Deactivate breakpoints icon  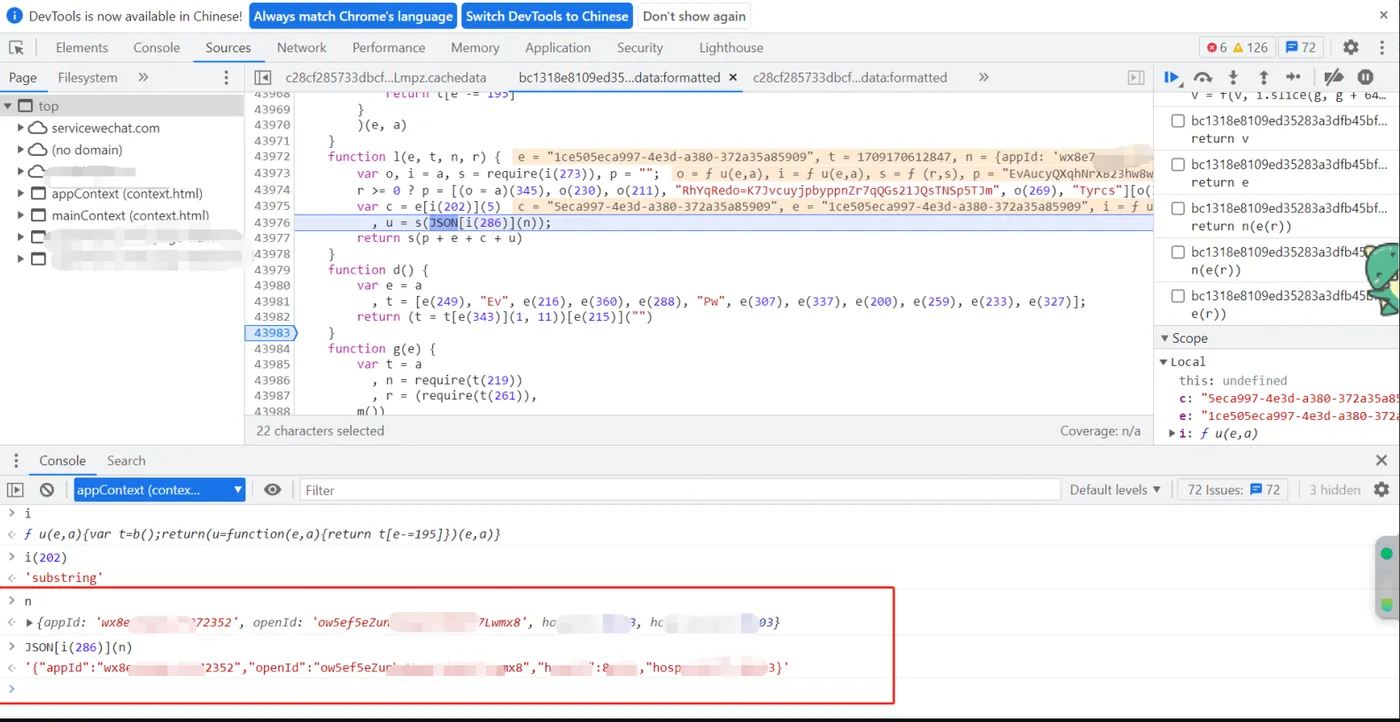1333,77
